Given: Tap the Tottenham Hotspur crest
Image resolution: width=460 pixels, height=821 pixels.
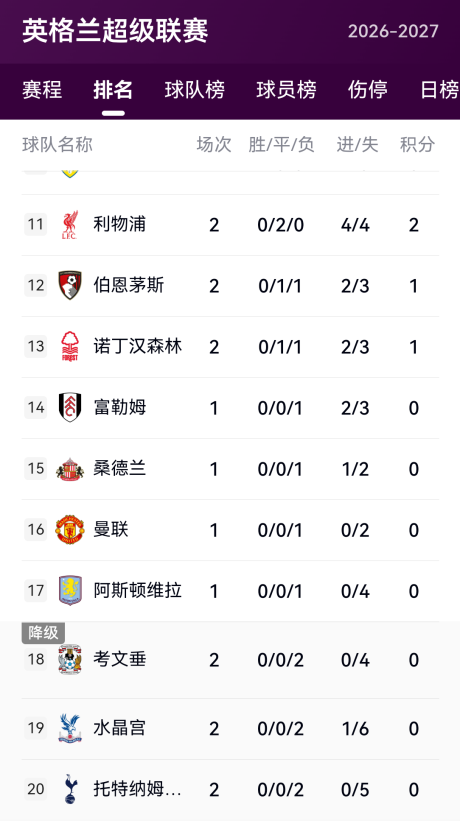Looking at the screenshot, I should click(70, 789).
